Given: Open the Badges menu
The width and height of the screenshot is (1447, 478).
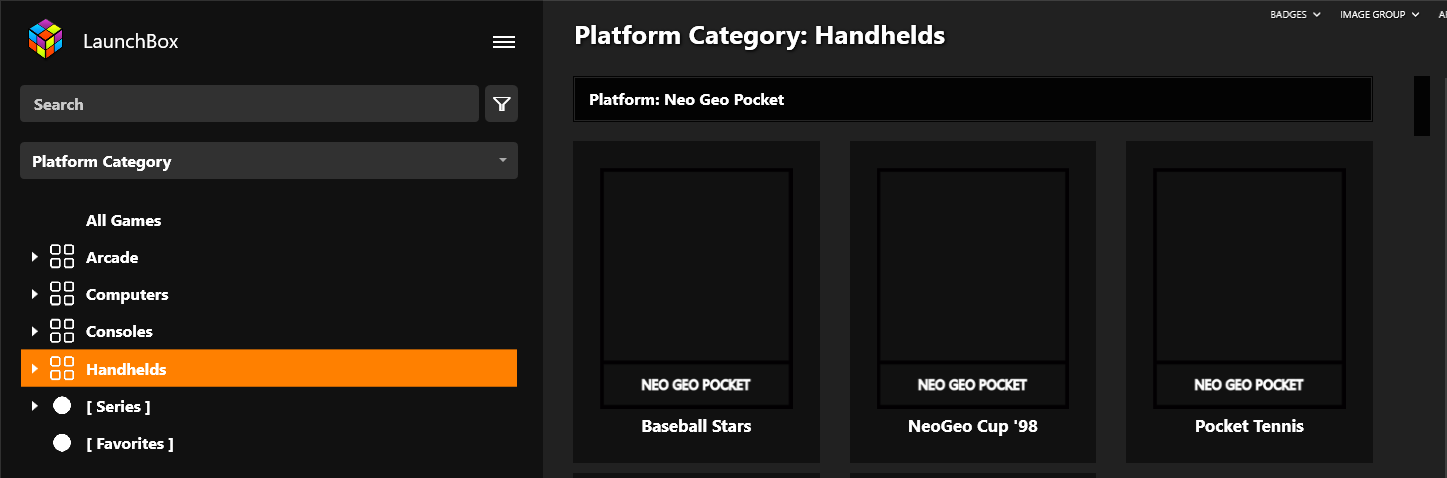Looking at the screenshot, I should coord(1295,14).
